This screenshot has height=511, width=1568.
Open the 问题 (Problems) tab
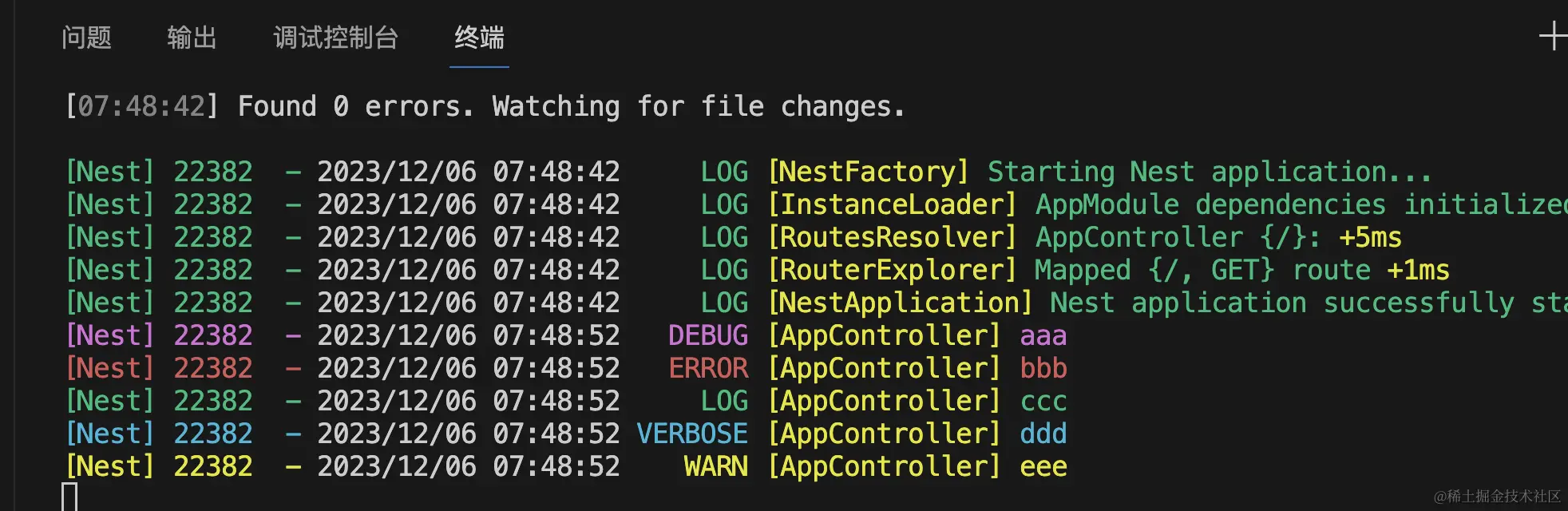tap(86, 38)
